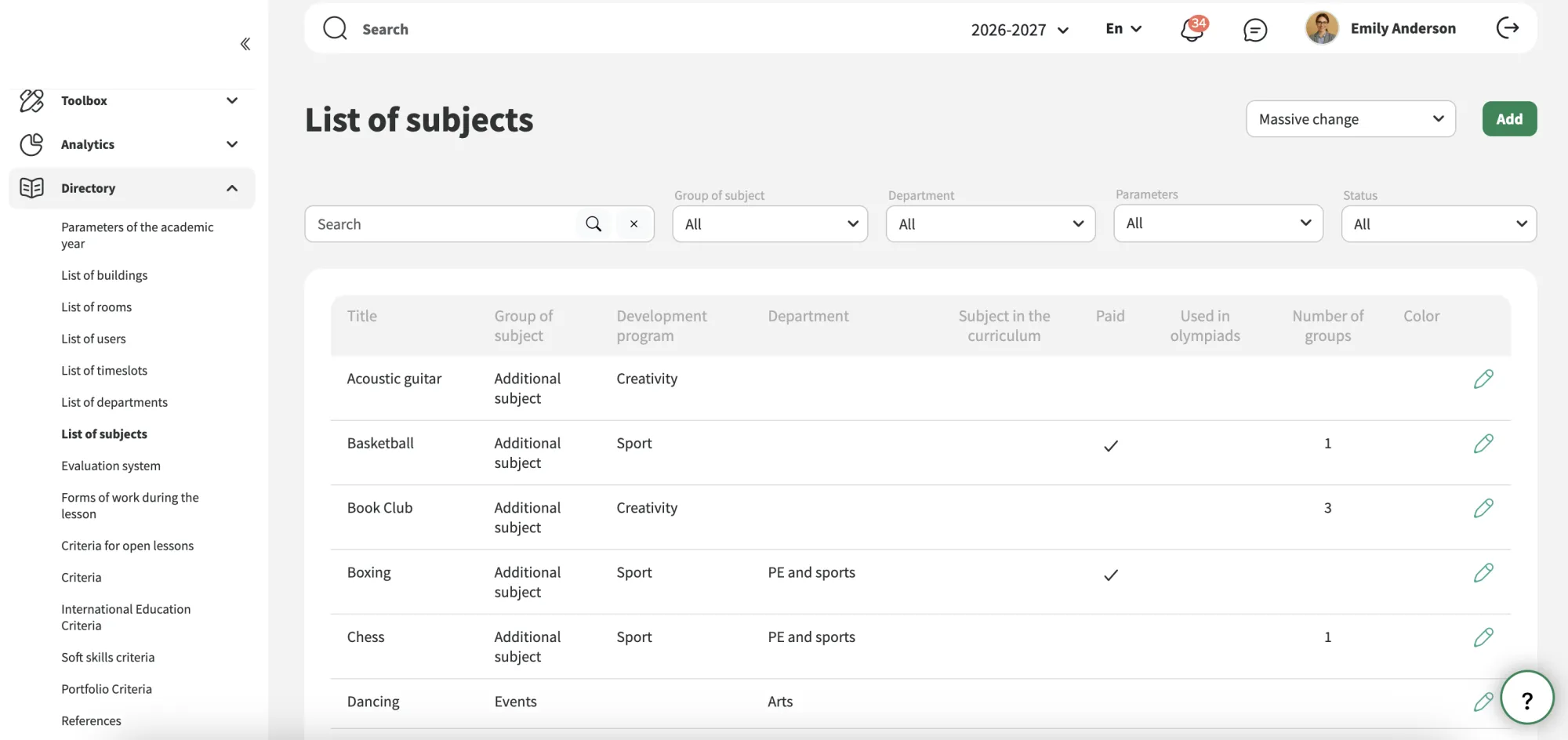Screen dimensions: 1568x740
Task: Collapse the sidebar with double-chevron icon
Action: [x=245, y=44]
